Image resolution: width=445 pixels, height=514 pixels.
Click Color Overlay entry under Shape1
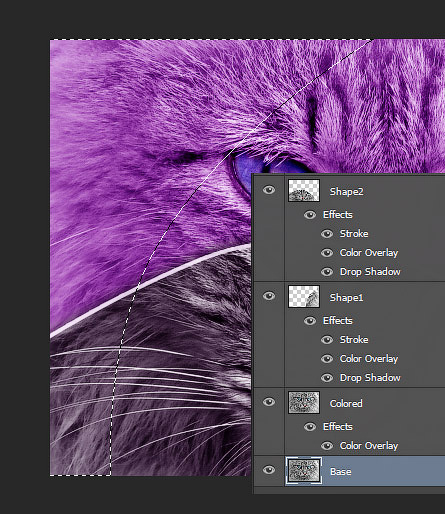coord(369,359)
